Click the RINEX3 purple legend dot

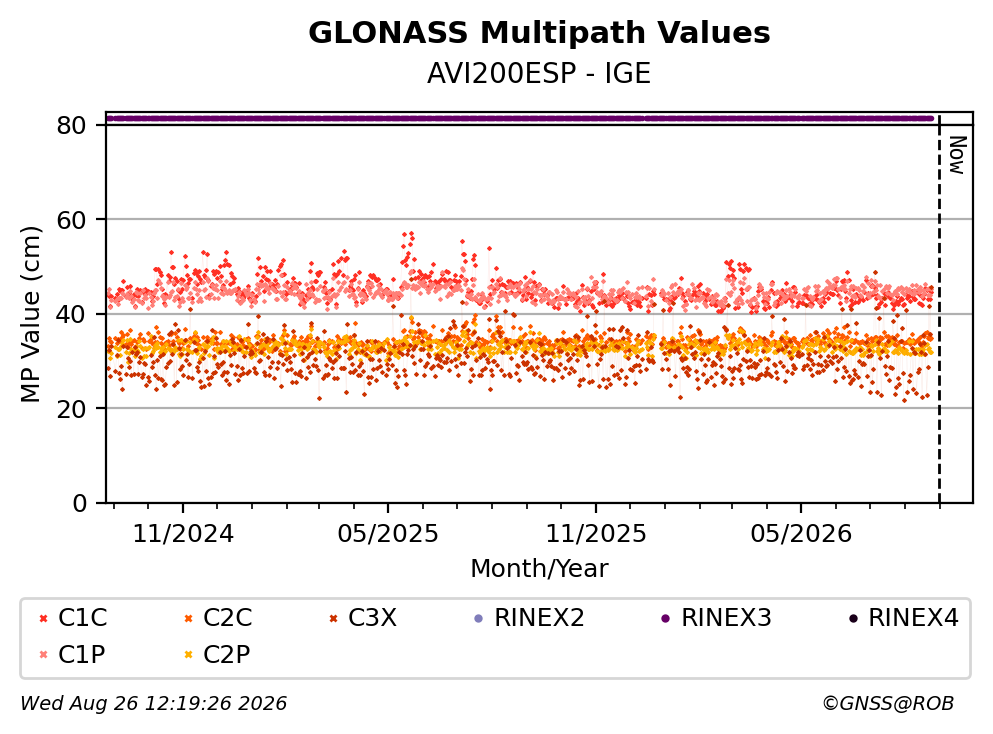pyautogui.click(x=666, y=619)
